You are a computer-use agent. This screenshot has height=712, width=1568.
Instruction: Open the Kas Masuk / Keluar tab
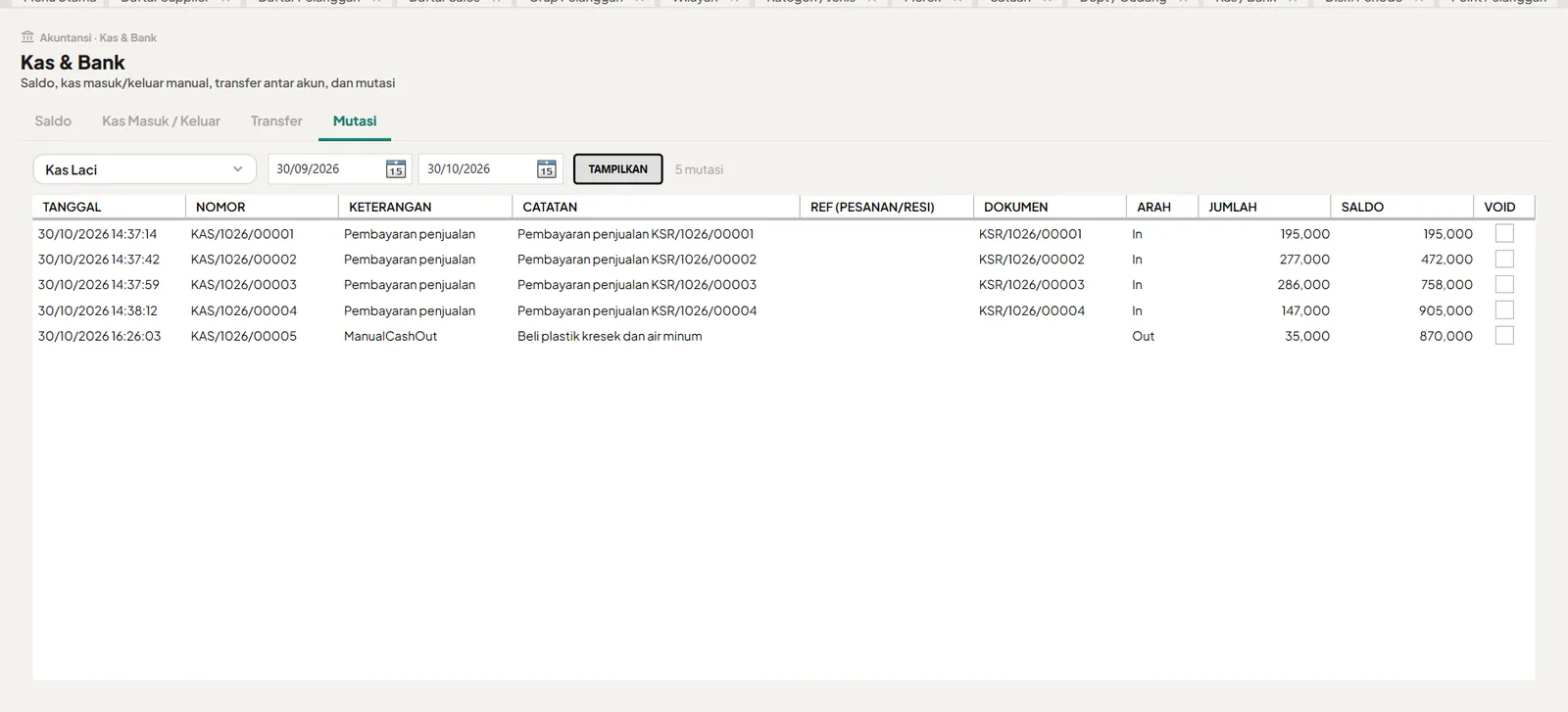point(161,121)
